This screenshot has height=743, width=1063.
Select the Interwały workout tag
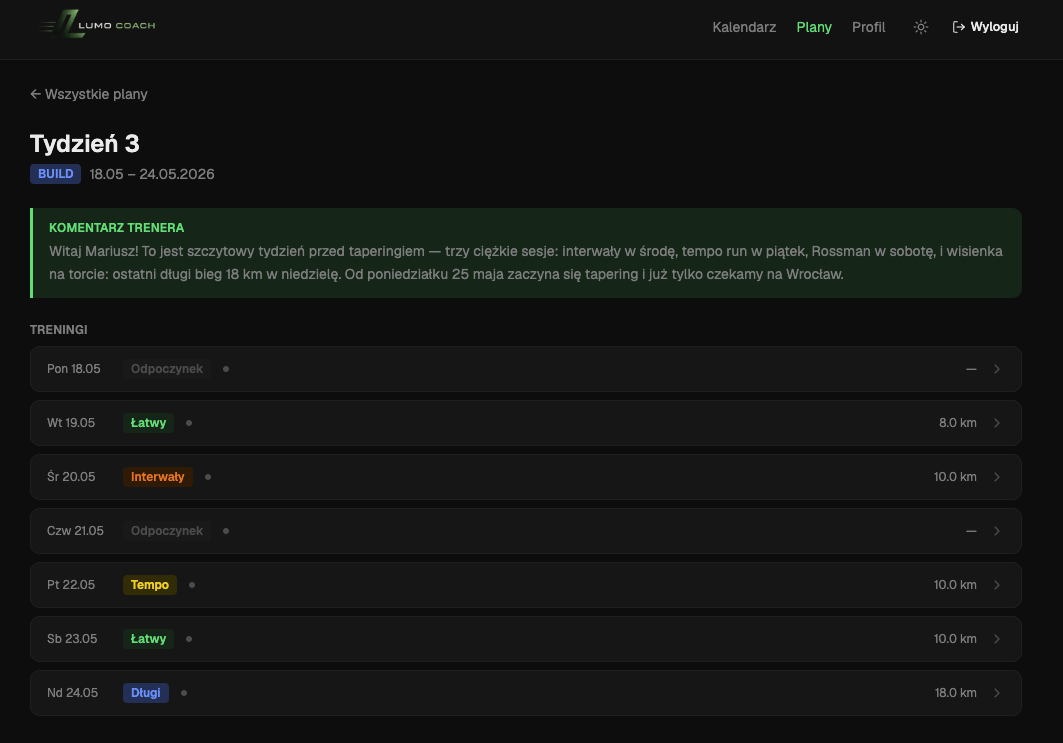[157, 477]
